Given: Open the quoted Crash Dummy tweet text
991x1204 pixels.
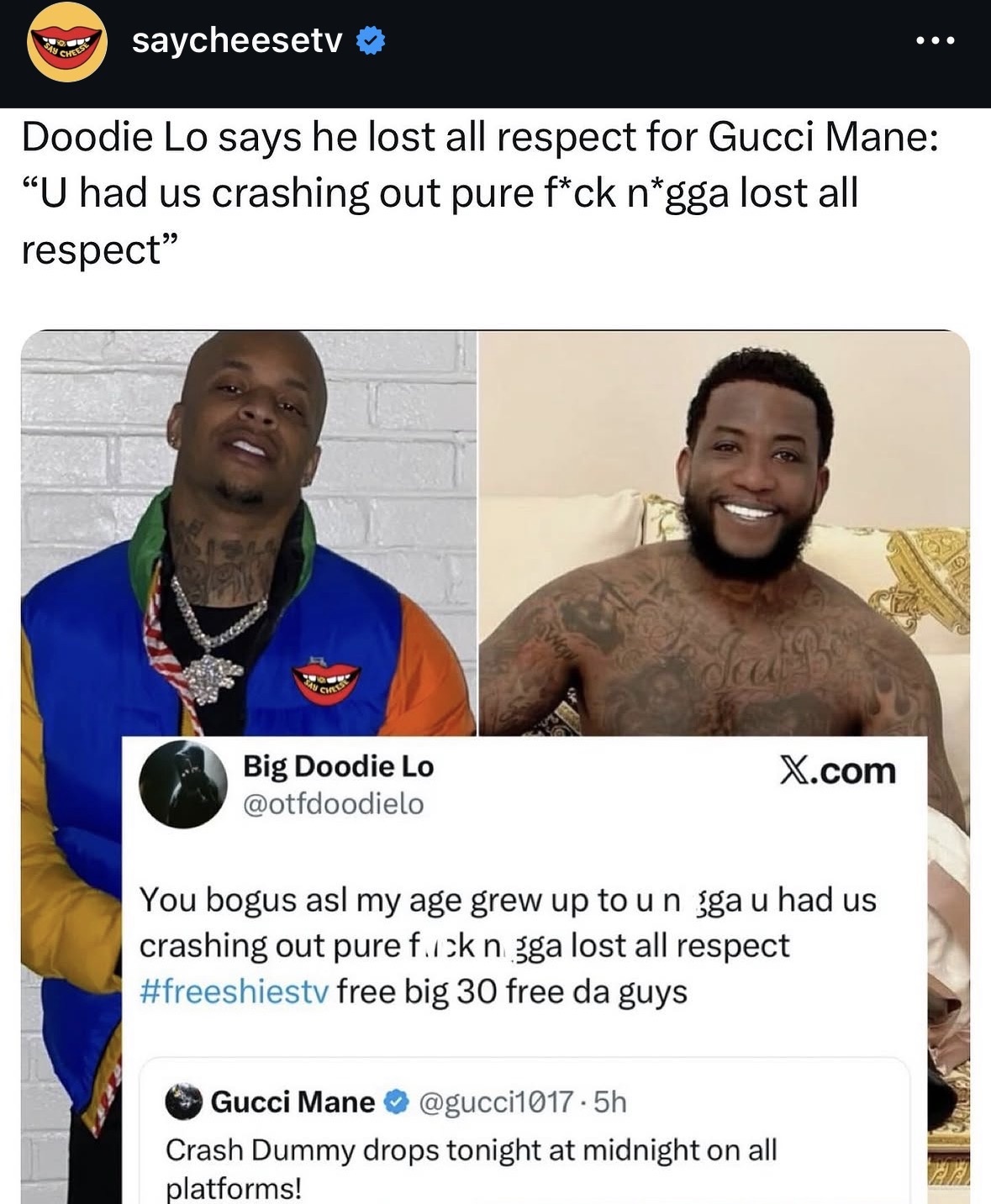Looking at the screenshot, I should click(x=471, y=1169).
